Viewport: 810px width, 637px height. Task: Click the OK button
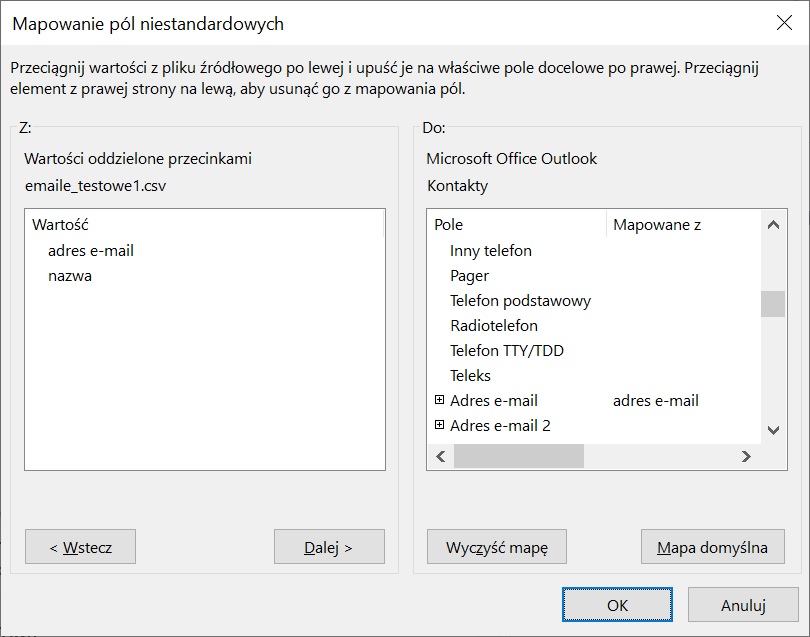pos(617,605)
